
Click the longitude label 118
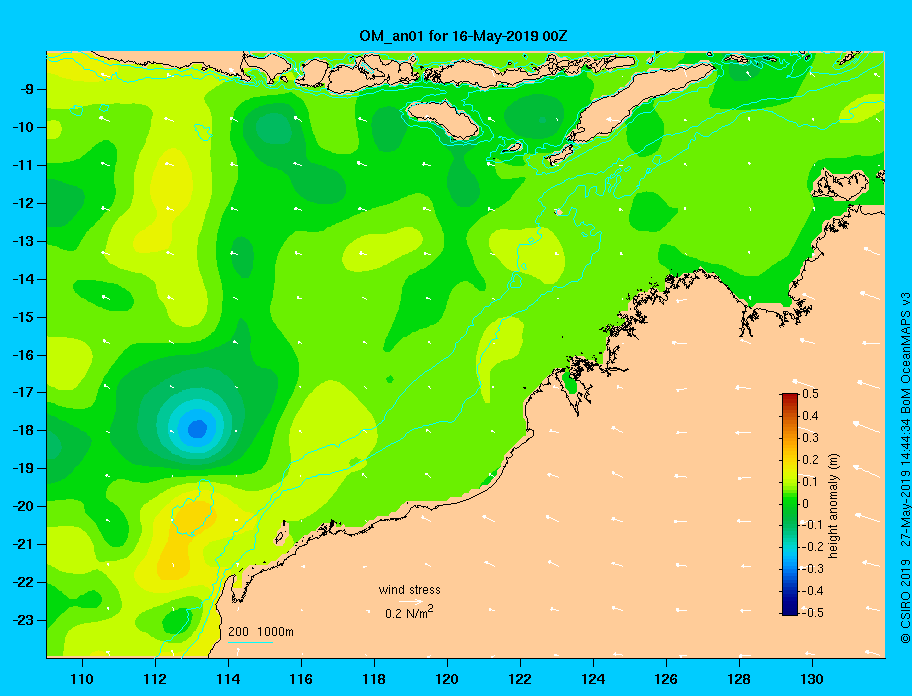pyautogui.click(x=374, y=679)
